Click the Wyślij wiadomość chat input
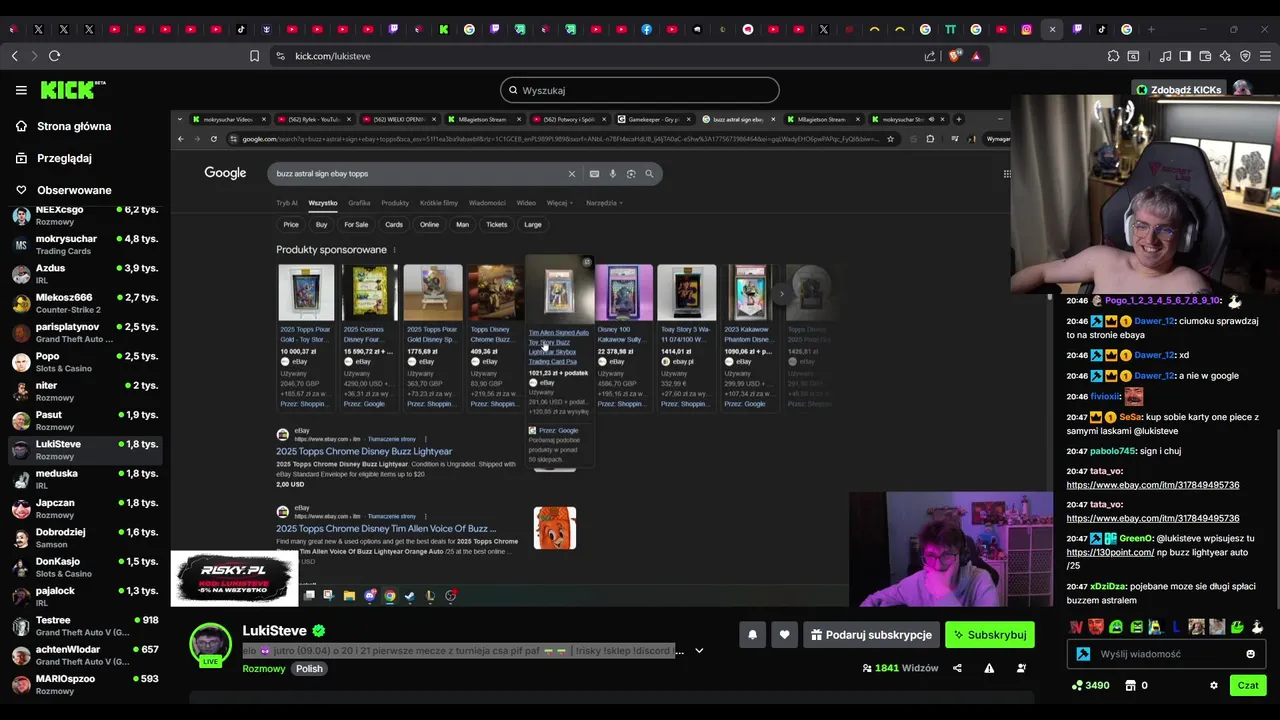 pyautogui.click(x=1168, y=654)
